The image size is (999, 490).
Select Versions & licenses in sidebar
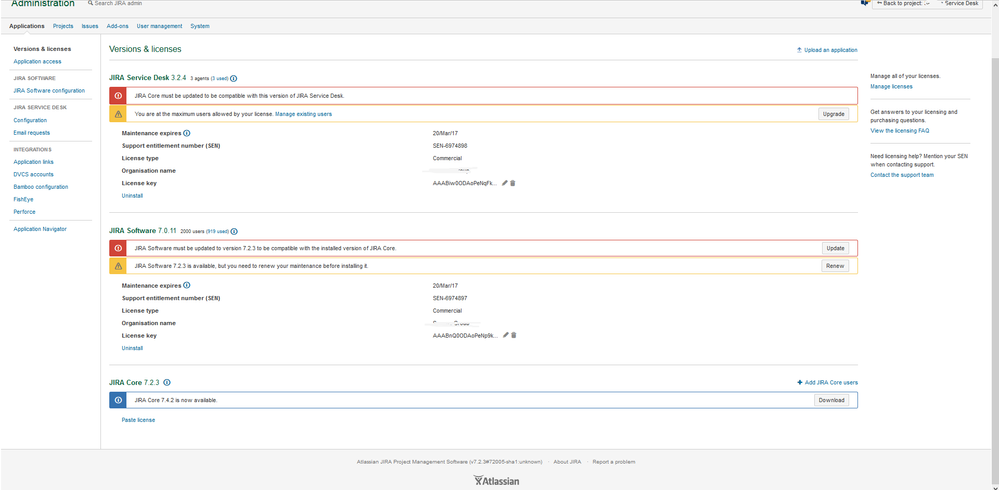coord(42,49)
